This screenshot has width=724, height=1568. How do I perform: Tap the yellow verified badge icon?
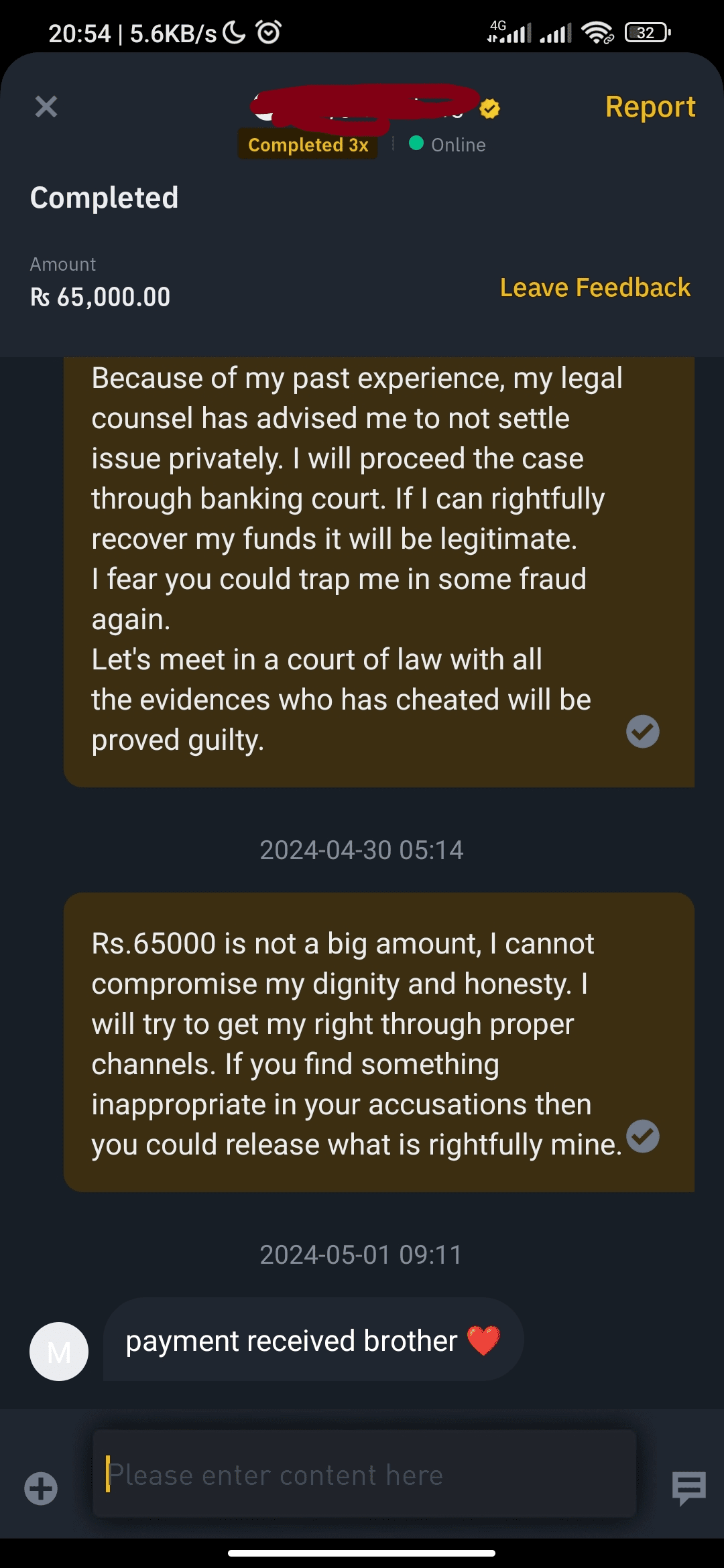click(490, 108)
